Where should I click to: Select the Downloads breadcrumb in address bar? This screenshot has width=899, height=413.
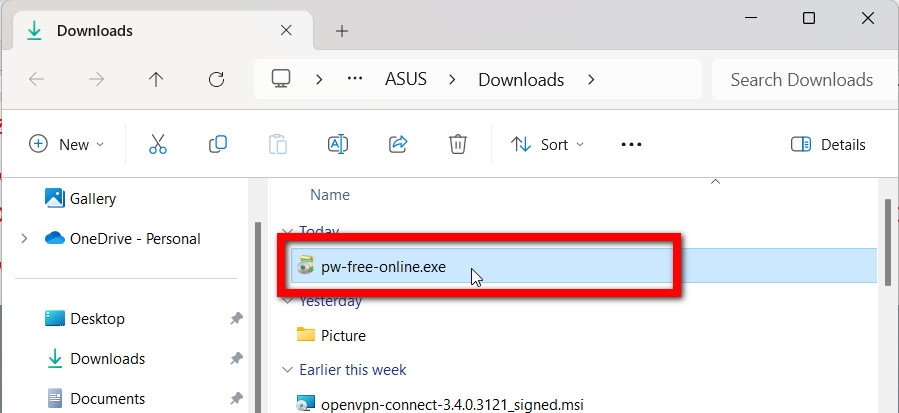pyautogui.click(x=521, y=80)
